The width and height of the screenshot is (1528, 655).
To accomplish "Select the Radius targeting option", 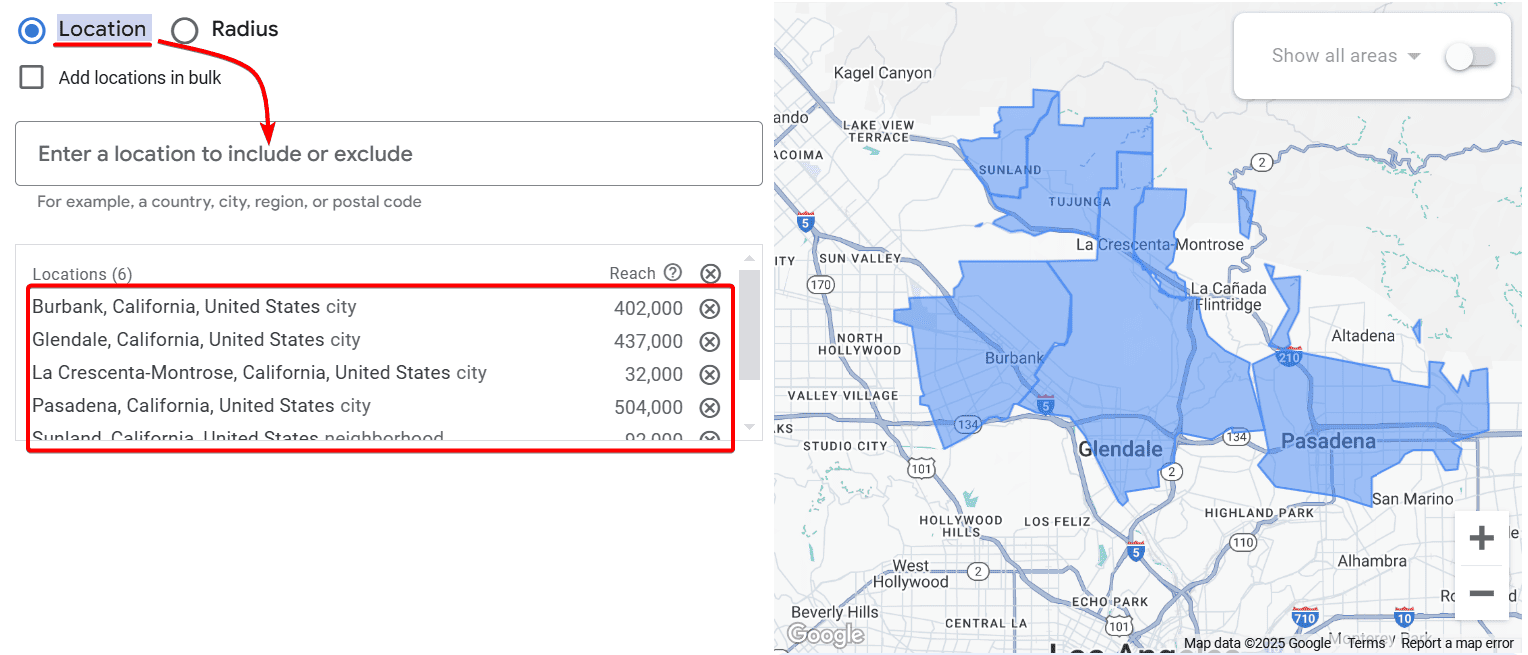I will (183, 30).
